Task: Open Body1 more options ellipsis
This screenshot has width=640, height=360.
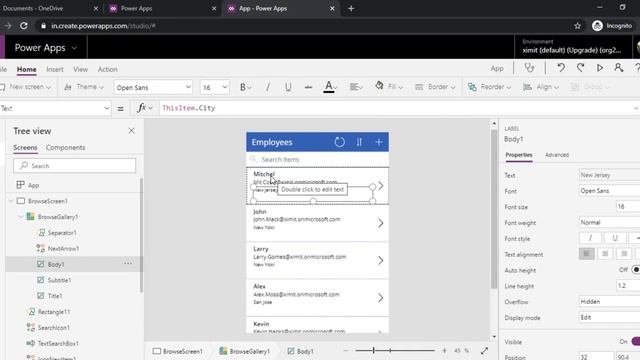Action: coord(128,264)
